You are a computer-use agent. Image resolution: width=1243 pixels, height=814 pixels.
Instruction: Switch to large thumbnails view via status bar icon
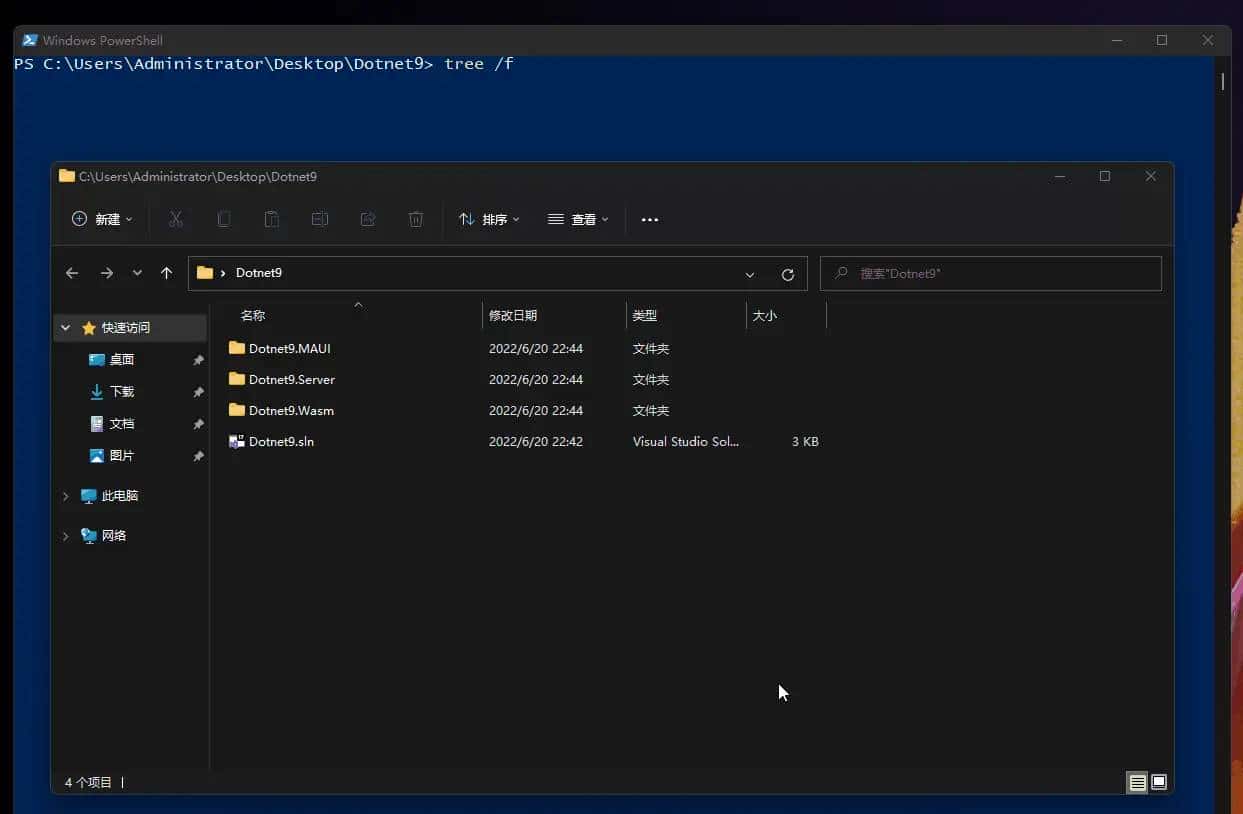[1159, 783]
